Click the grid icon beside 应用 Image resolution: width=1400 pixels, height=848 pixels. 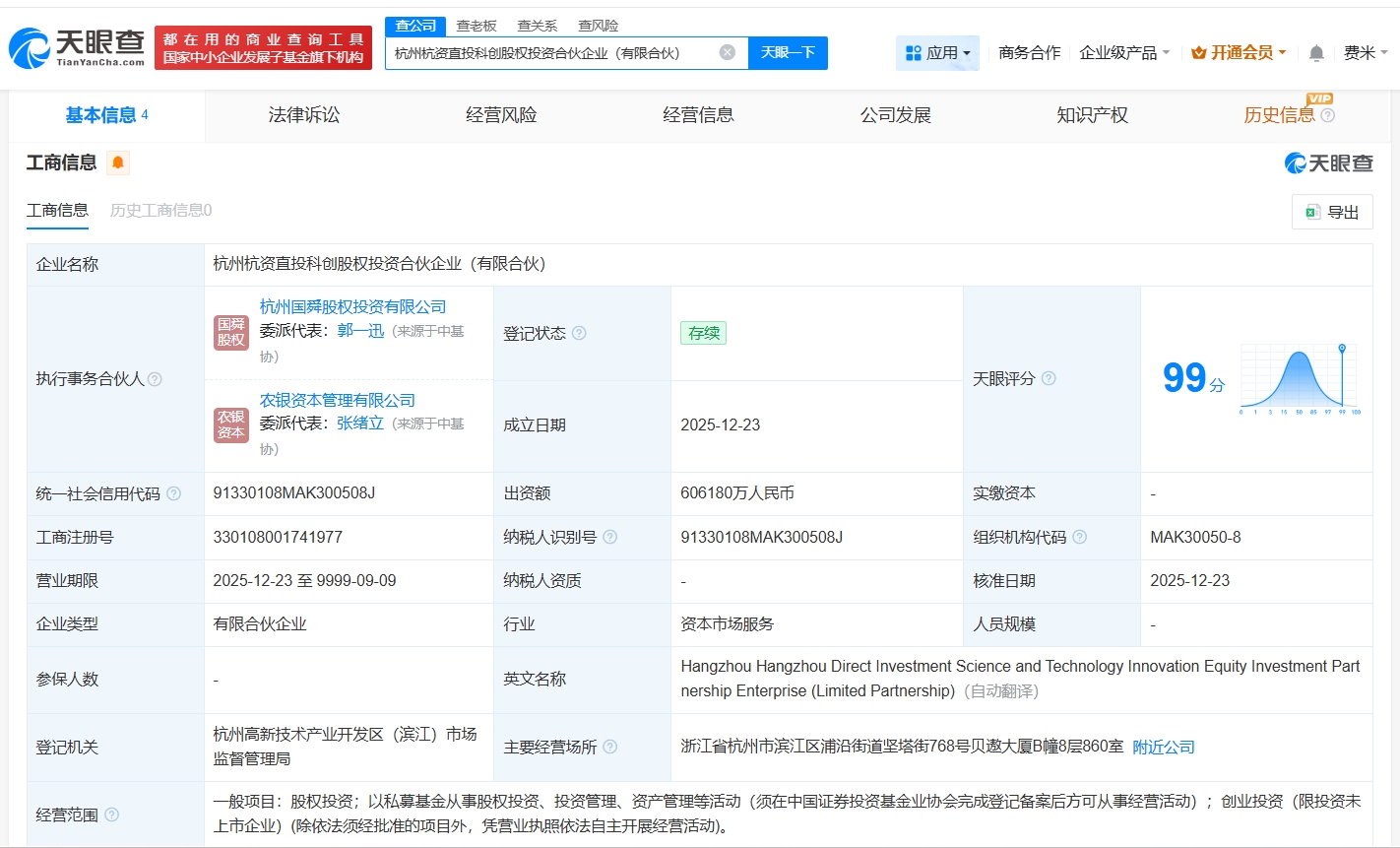pyautogui.click(x=914, y=51)
